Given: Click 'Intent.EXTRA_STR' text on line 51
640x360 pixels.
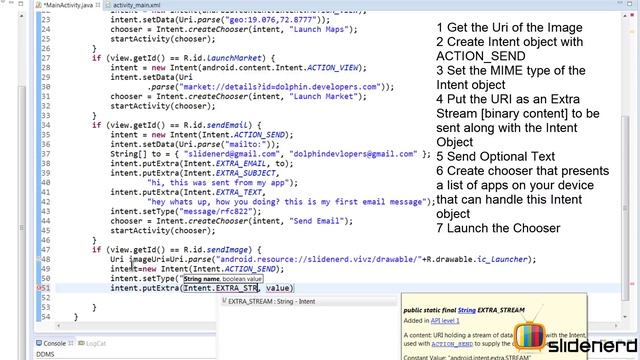Looking at the screenshot, I should point(221,288).
